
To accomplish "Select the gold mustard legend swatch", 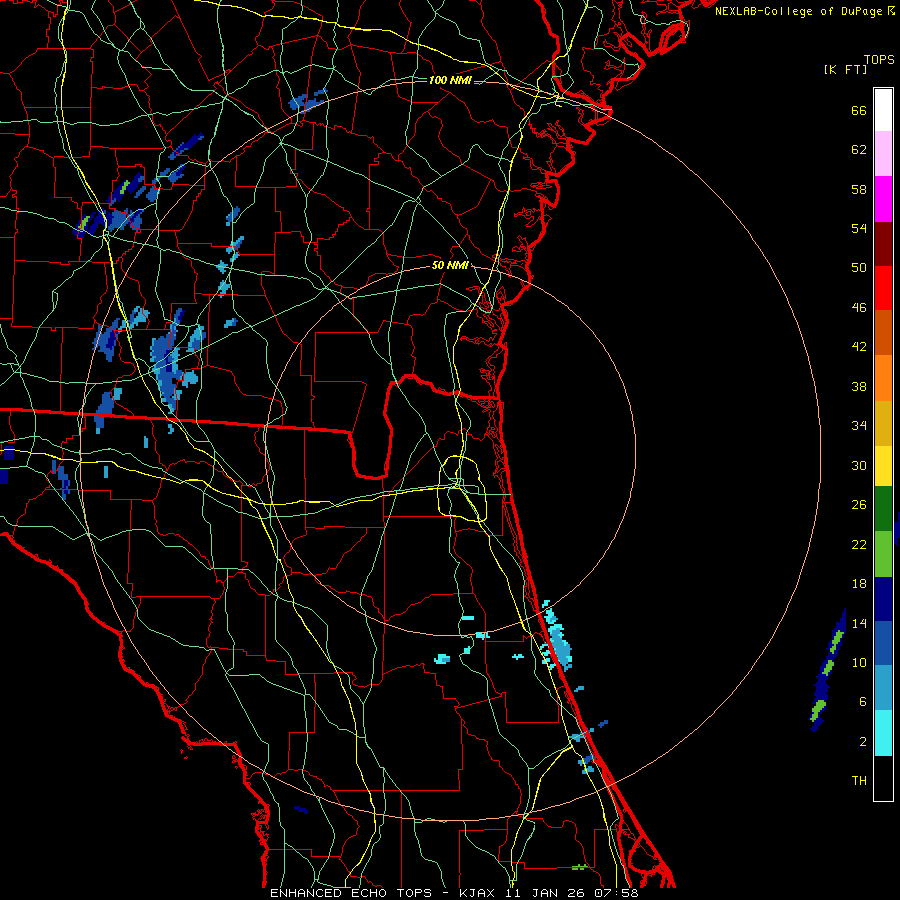I will [883, 423].
